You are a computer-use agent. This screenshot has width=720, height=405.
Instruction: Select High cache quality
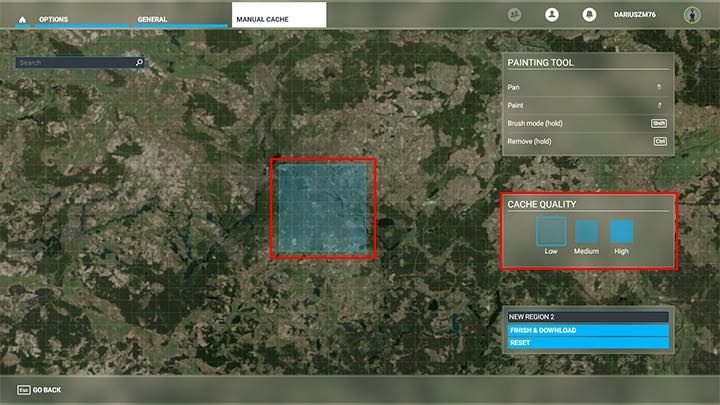coord(622,231)
